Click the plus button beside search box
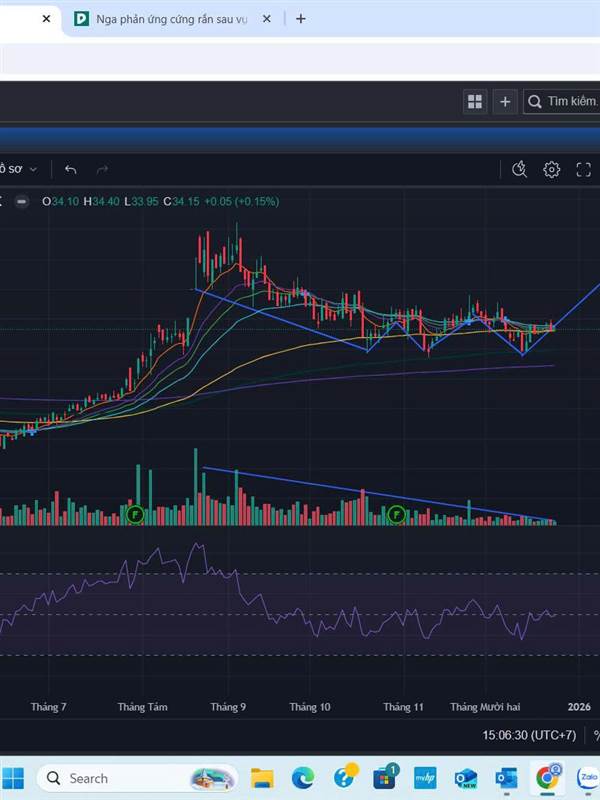 tap(505, 101)
